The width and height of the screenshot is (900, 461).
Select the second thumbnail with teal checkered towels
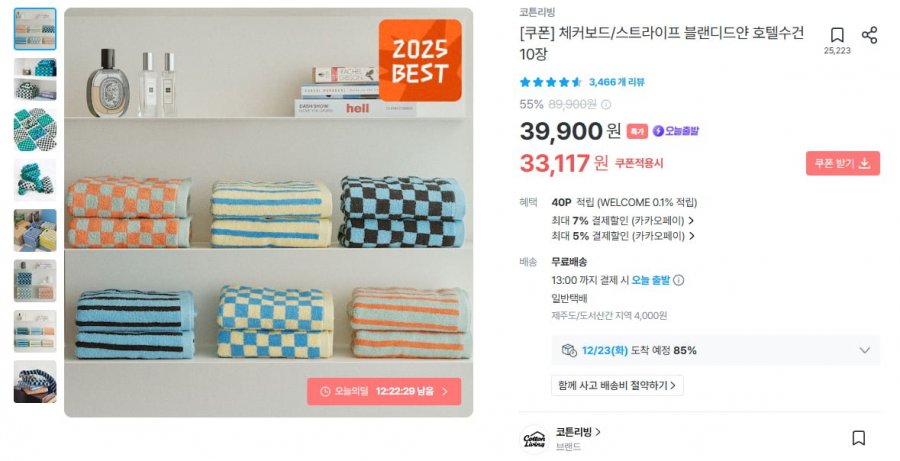tap(35, 79)
